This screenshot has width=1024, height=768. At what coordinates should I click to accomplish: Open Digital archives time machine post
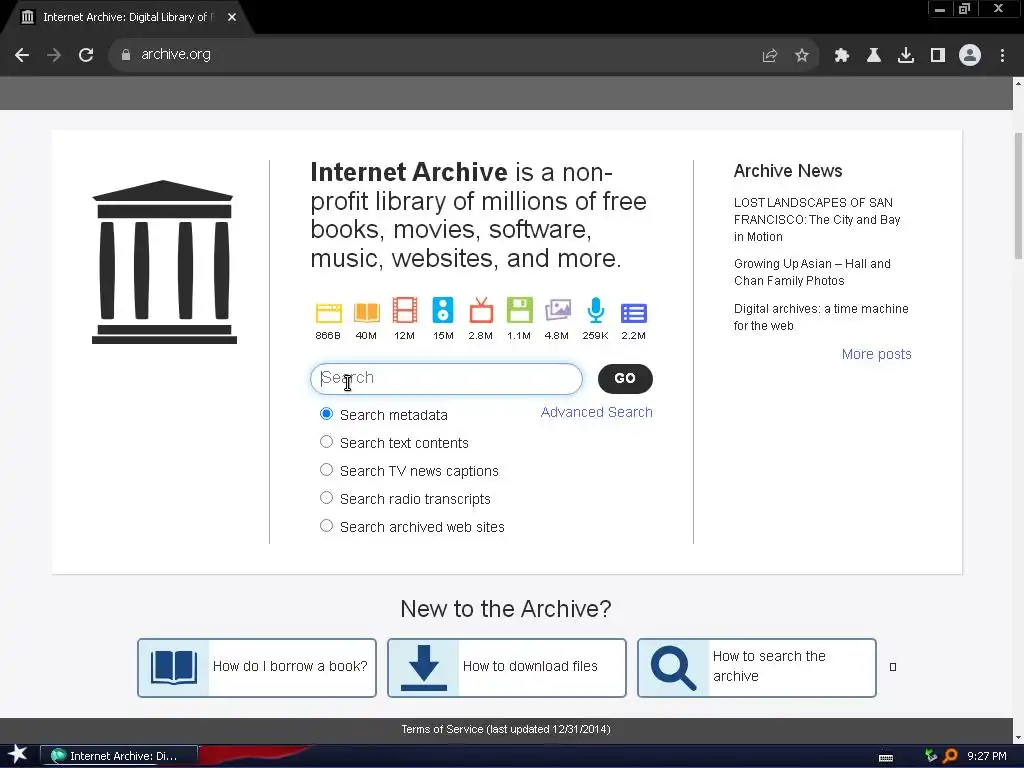click(x=821, y=317)
